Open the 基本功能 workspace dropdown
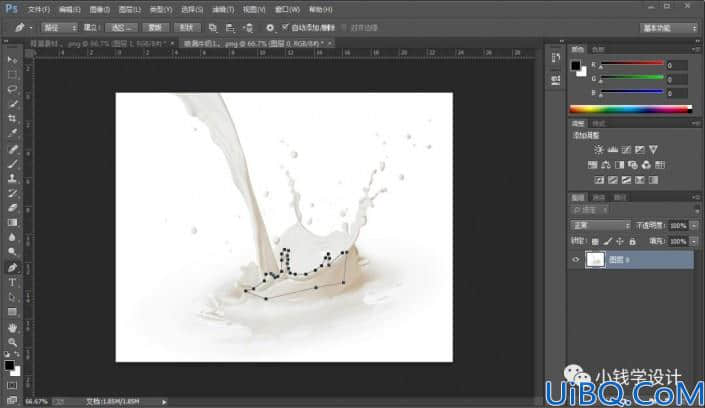705x408 pixels. [669, 28]
